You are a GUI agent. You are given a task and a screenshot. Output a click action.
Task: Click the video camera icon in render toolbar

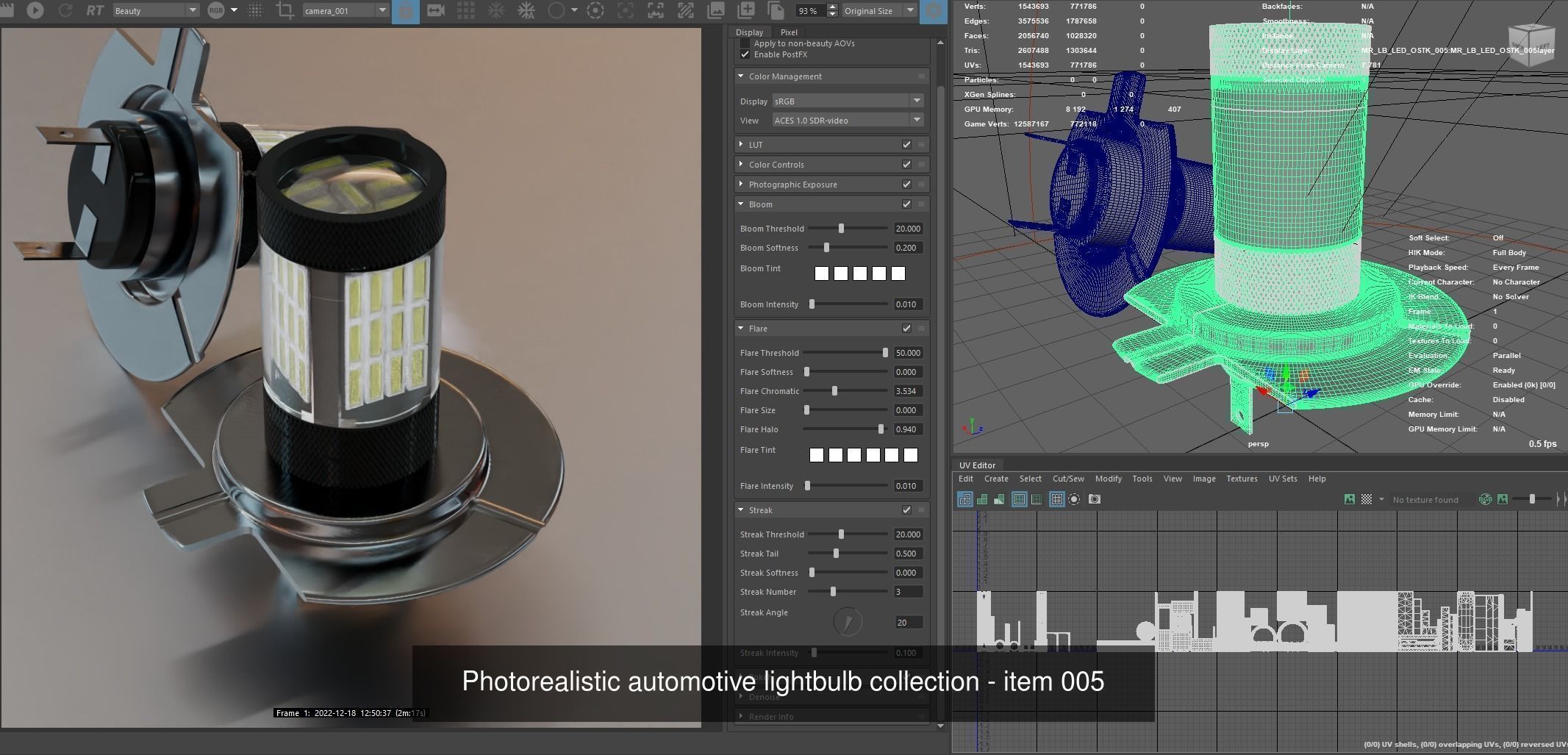(x=435, y=10)
